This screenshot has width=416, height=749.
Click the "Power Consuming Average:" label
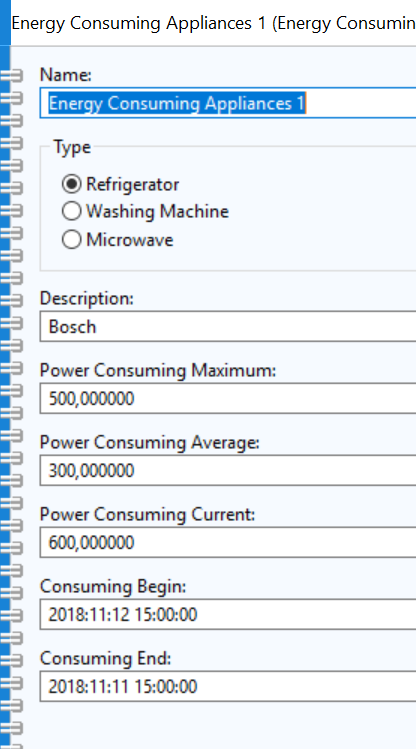(x=149, y=443)
